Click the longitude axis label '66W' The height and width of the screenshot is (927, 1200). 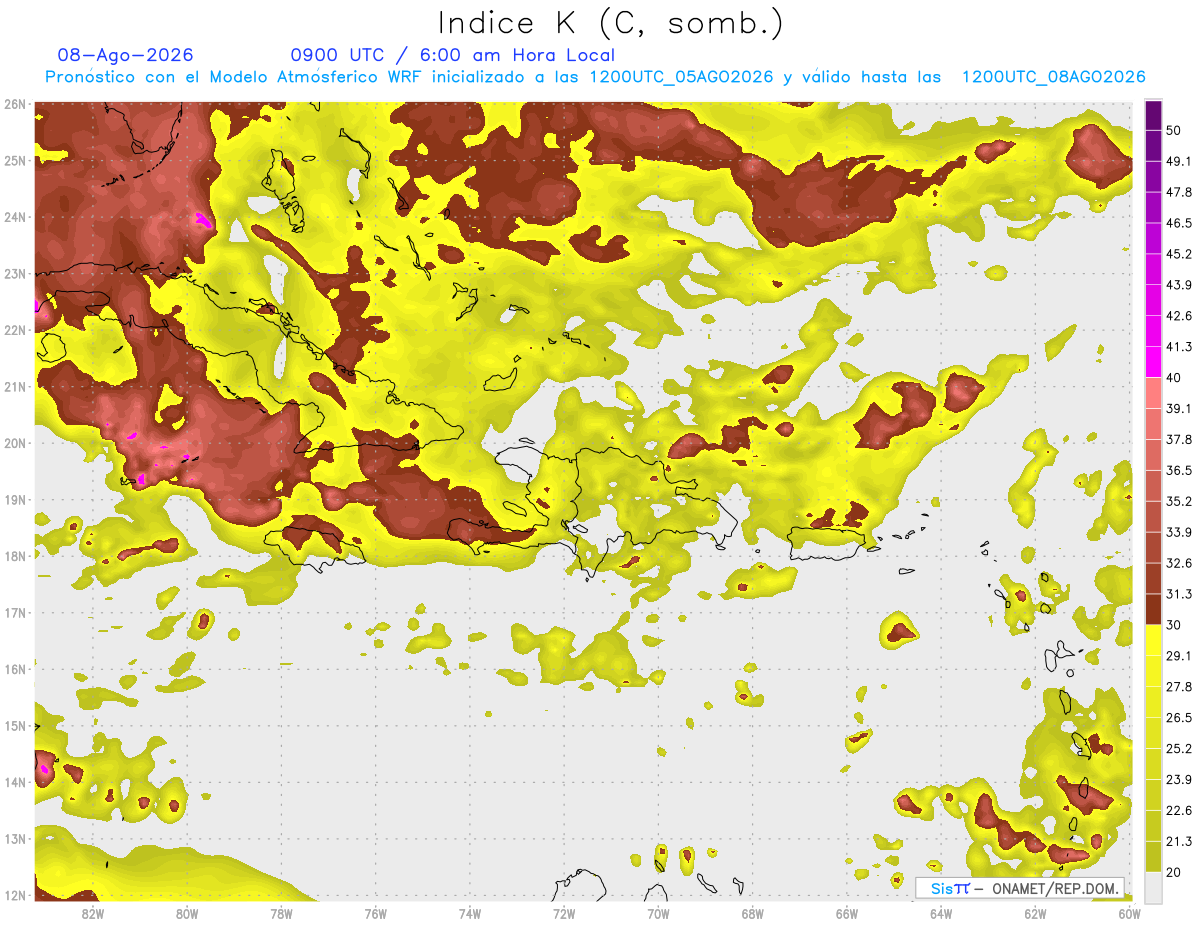pyautogui.click(x=847, y=913)
